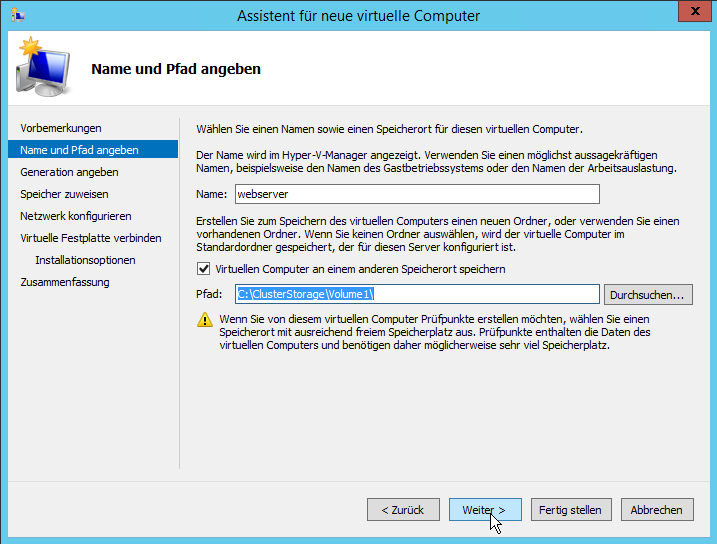Open the Vorbemerkungen step
The height and width of the screenshot is (544, 717).
[x=61, y=128]
